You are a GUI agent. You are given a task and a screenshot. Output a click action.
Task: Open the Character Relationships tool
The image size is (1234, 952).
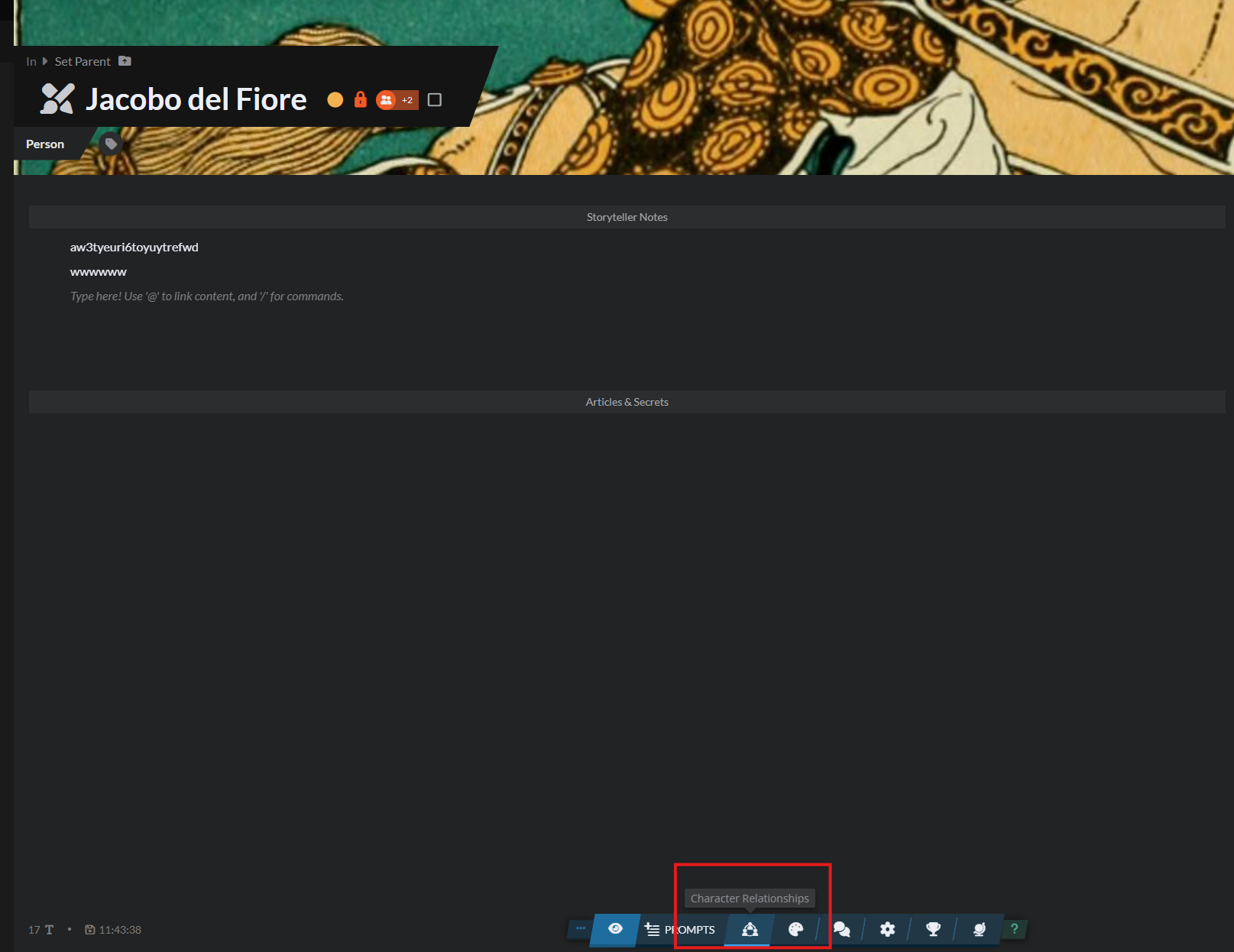pyautogui.click(x=750, y=929)
